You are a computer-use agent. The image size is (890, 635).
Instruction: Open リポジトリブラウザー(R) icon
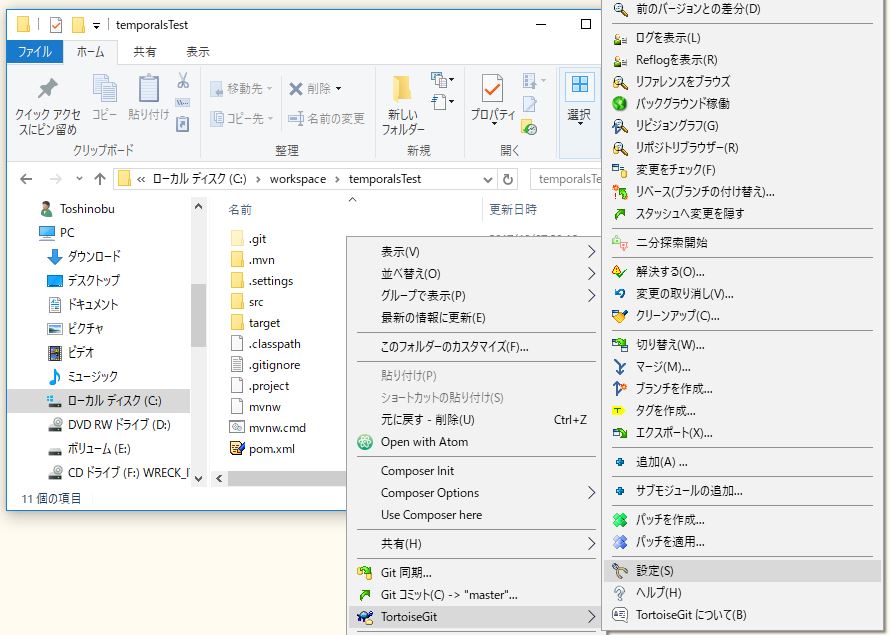click(620, 148)
